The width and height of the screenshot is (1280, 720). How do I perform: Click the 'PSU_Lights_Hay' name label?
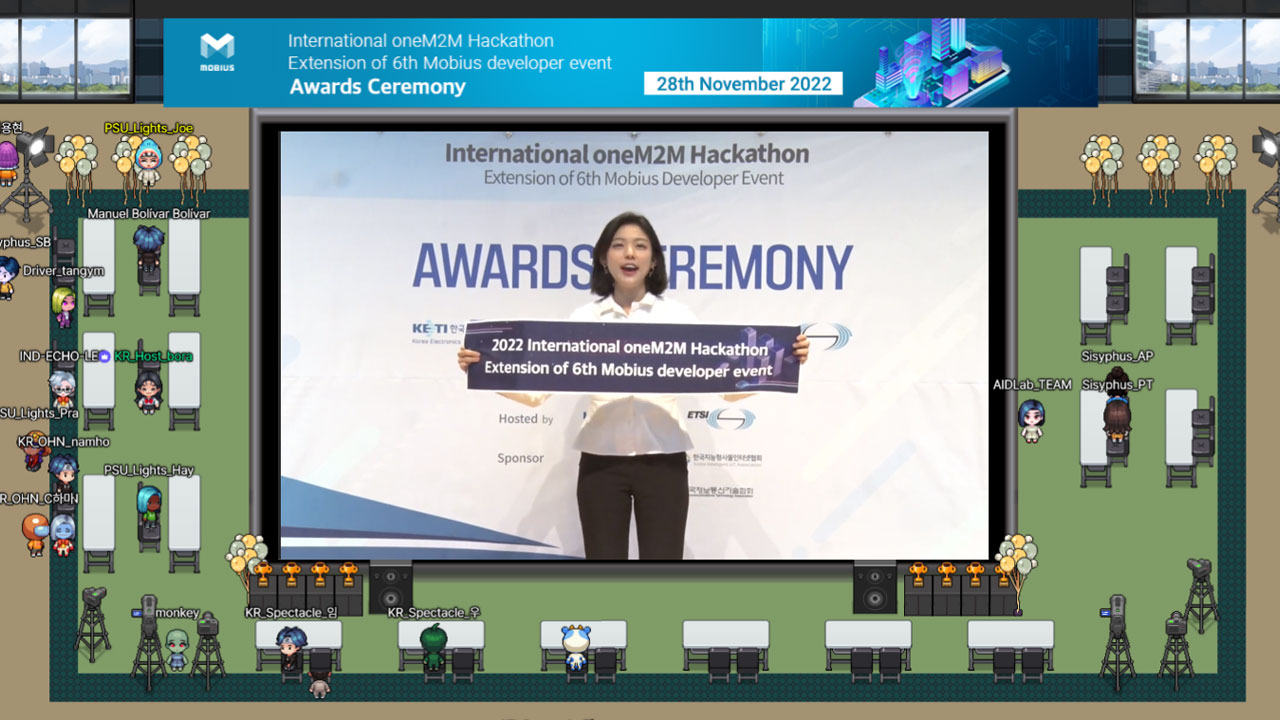pos(149,470)
